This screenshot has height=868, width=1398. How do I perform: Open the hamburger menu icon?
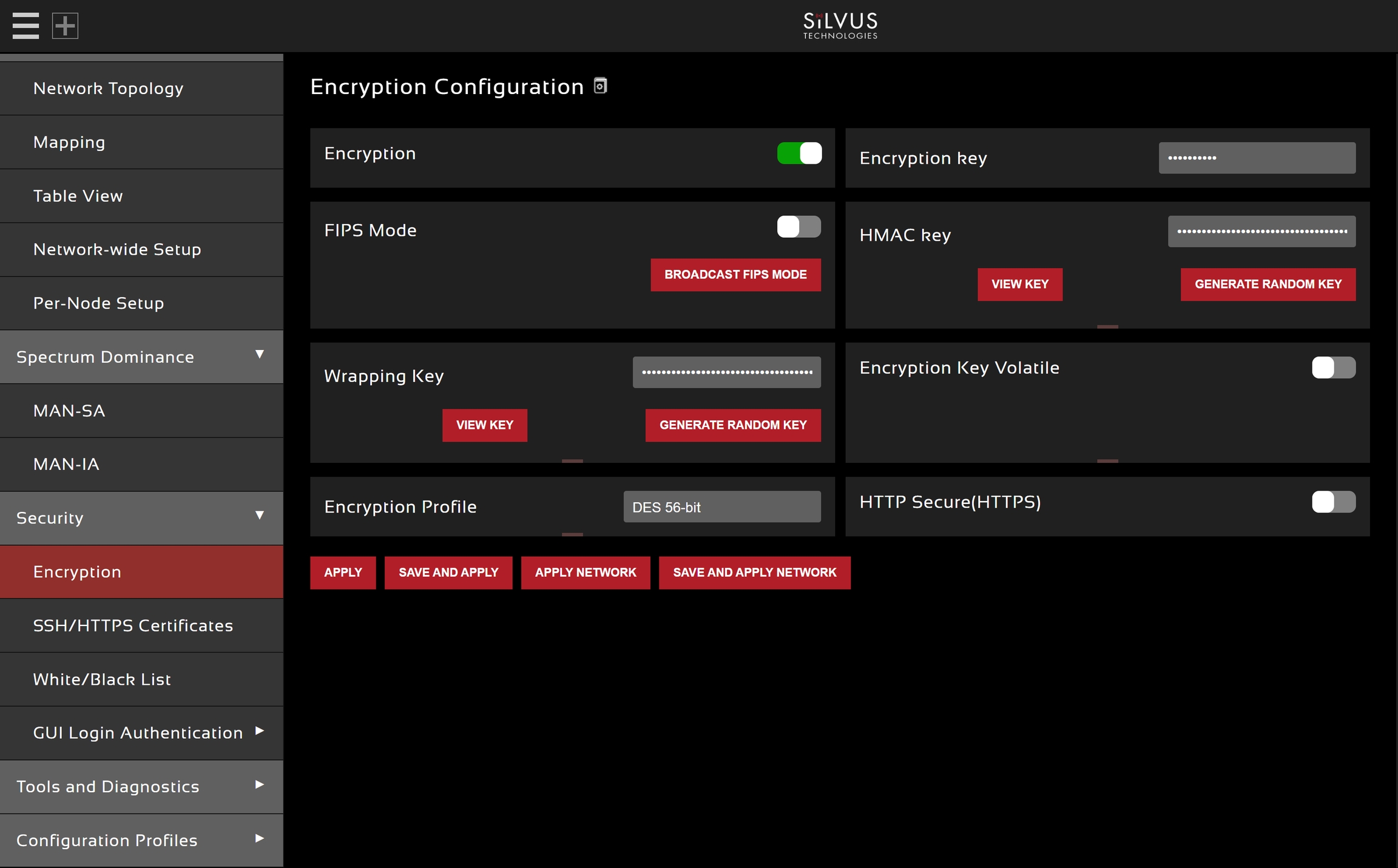[25, 25]
